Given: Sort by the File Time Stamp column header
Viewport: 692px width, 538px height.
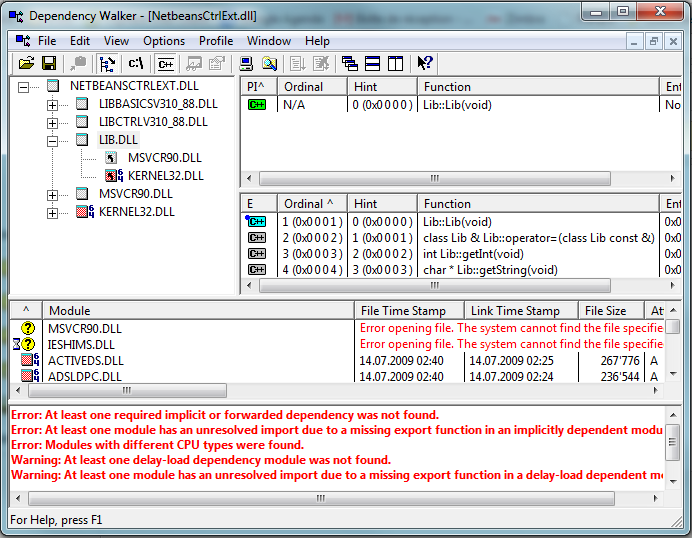Looking at the screenshot, I should point(408,311).
